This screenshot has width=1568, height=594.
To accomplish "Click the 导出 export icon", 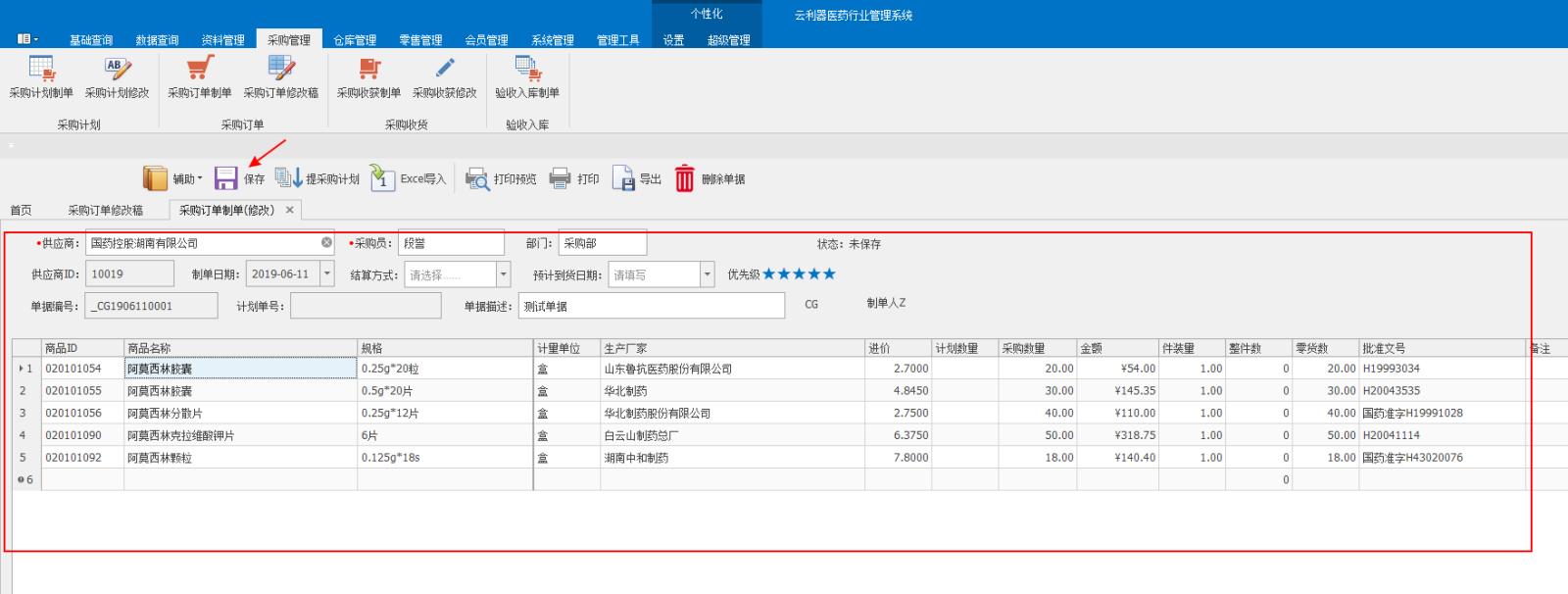I will tap(623, 178).
